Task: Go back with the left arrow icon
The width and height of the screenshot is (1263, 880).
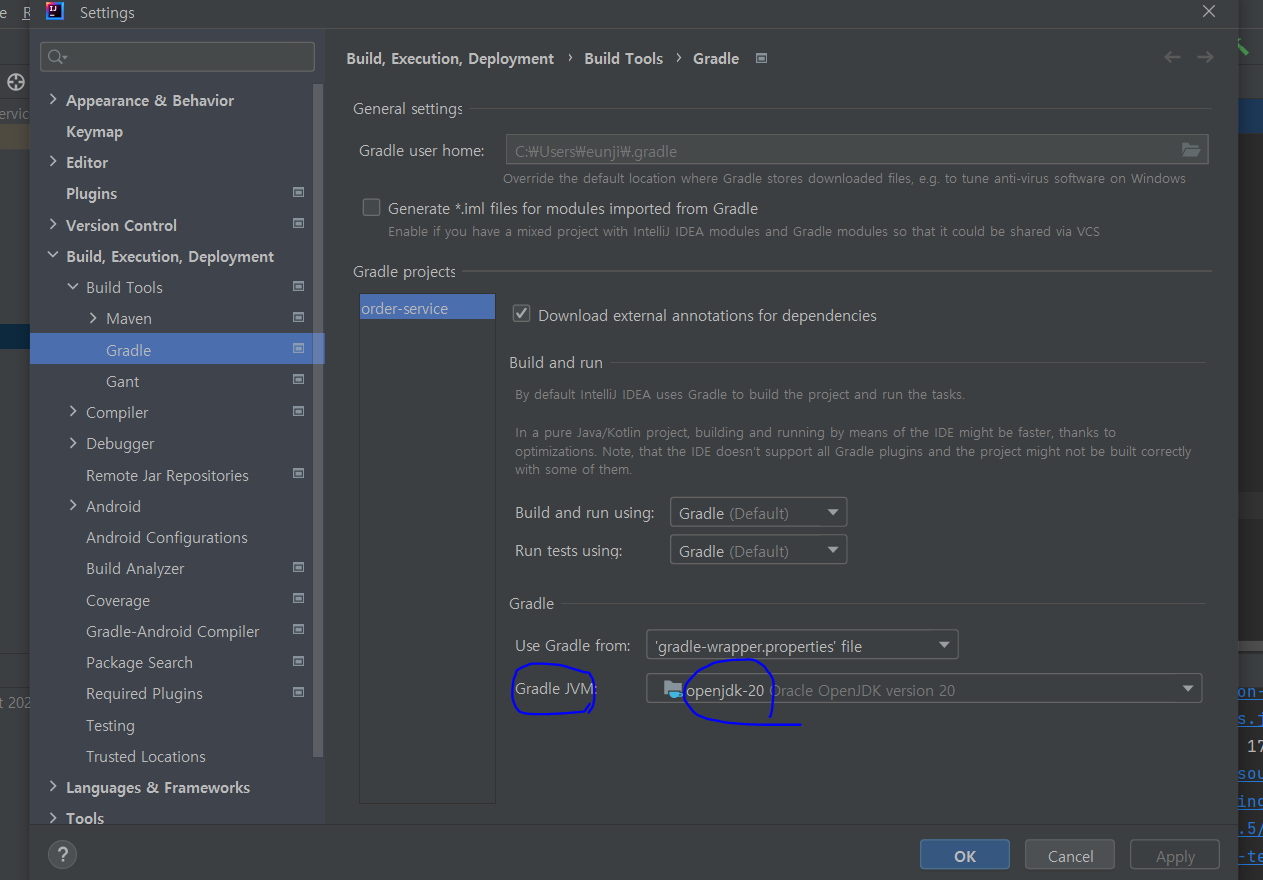Action: coord(1172,57)
